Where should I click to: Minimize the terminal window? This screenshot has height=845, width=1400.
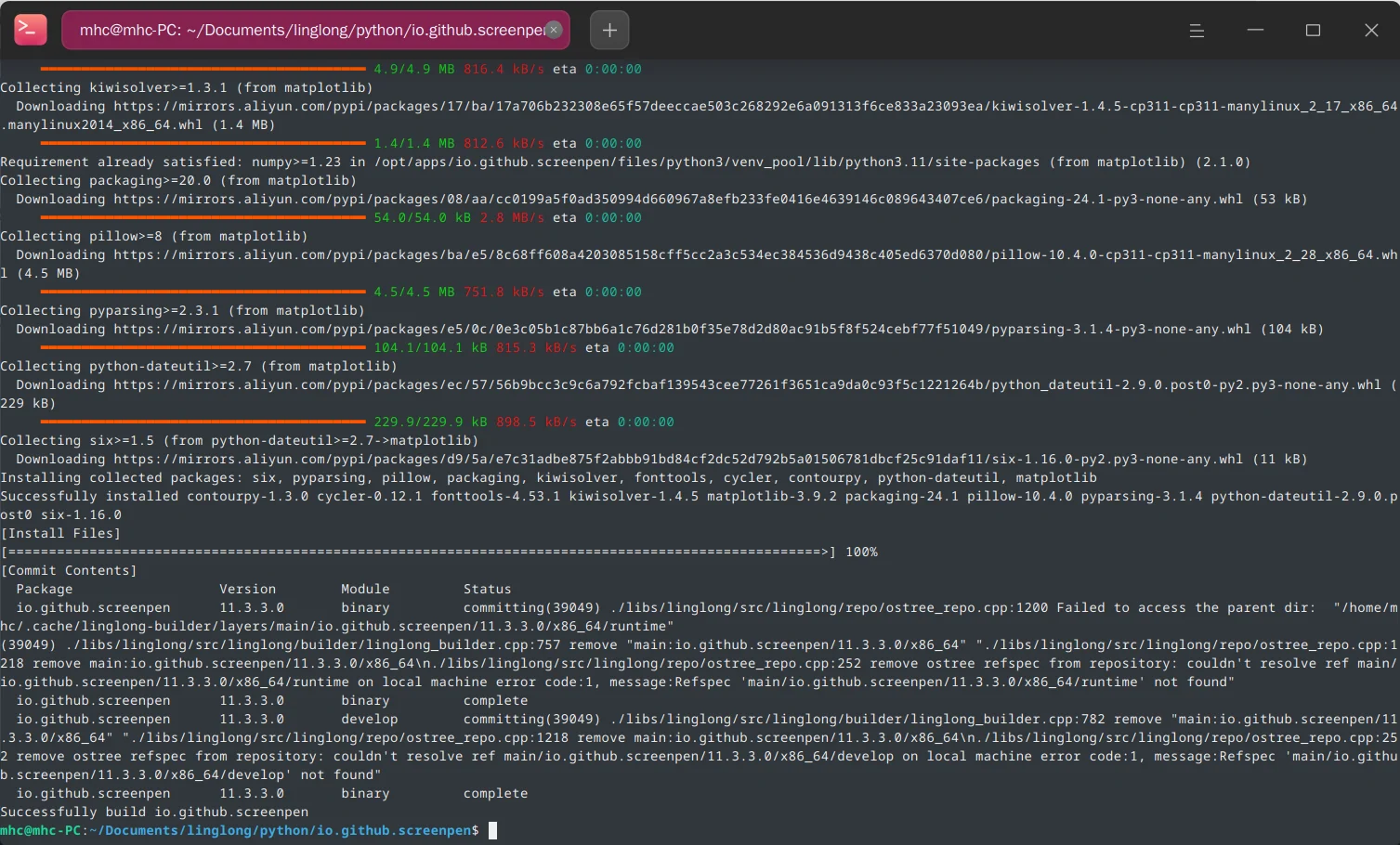(x=1255, y=31)
